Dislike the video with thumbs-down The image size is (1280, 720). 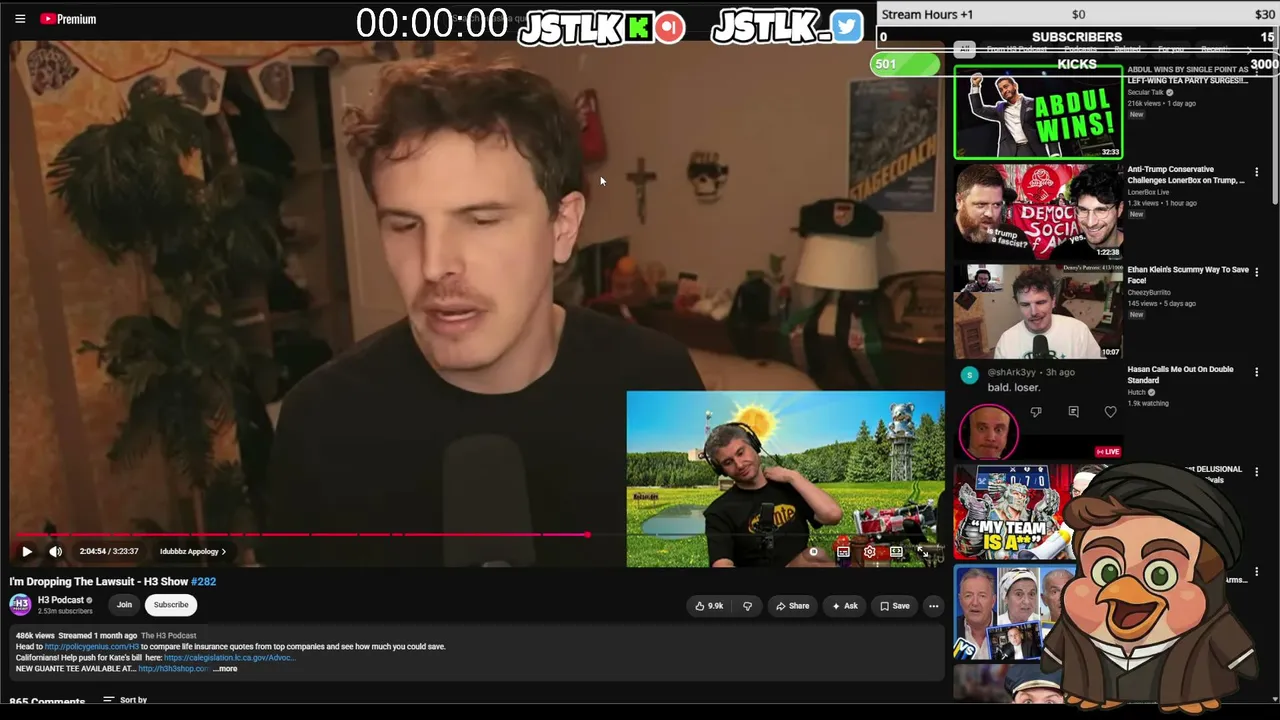(747, 606)
